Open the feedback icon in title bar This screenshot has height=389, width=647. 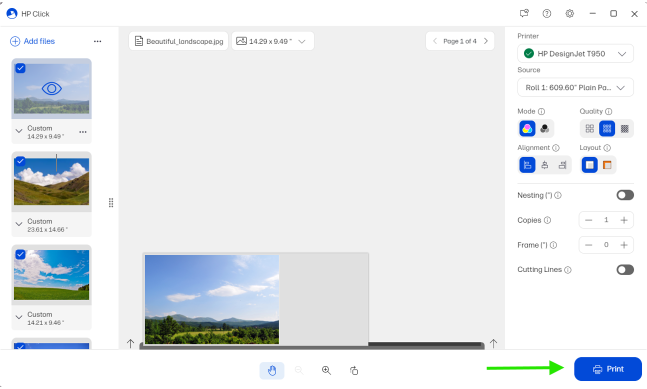[x=524, y=14]
